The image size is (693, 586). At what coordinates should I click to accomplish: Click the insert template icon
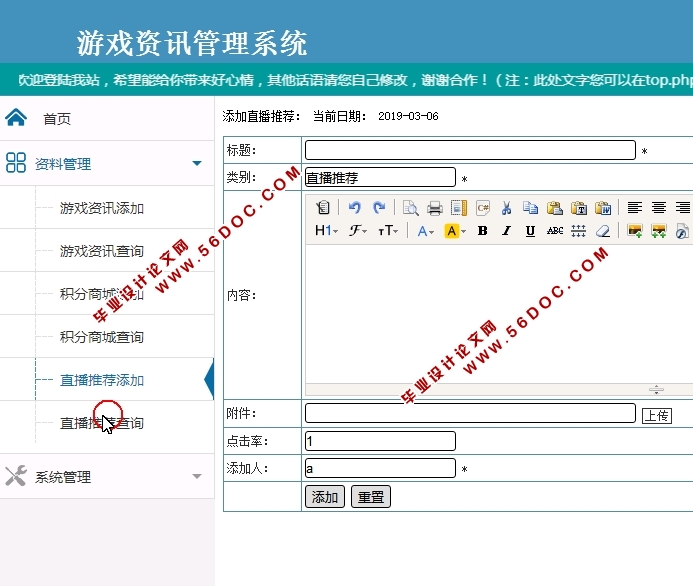pyautogui.click(x=459, y=208)
